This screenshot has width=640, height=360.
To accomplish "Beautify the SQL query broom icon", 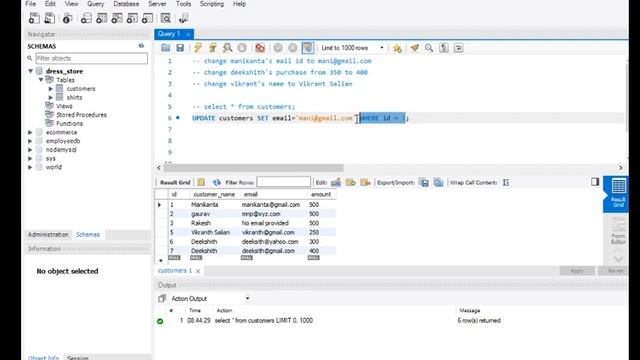I will pos(415,48).
